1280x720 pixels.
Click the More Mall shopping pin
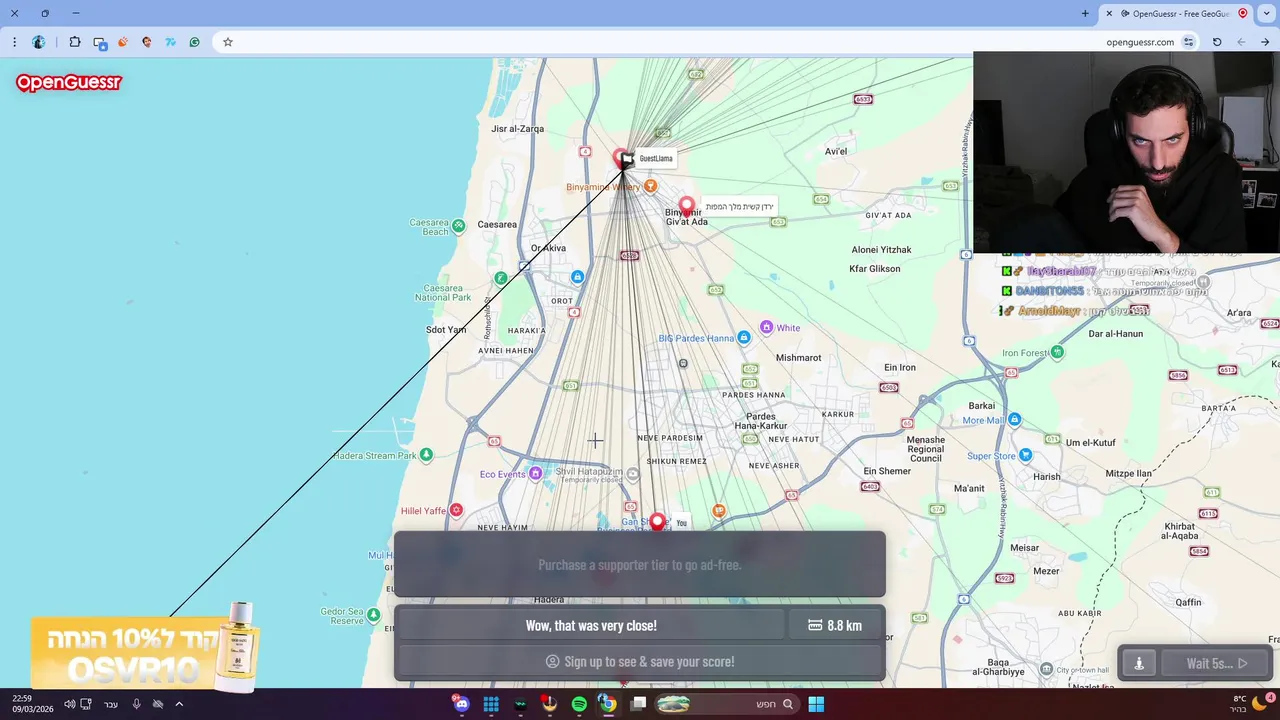pyautogui.click(x=1015, y=420)
